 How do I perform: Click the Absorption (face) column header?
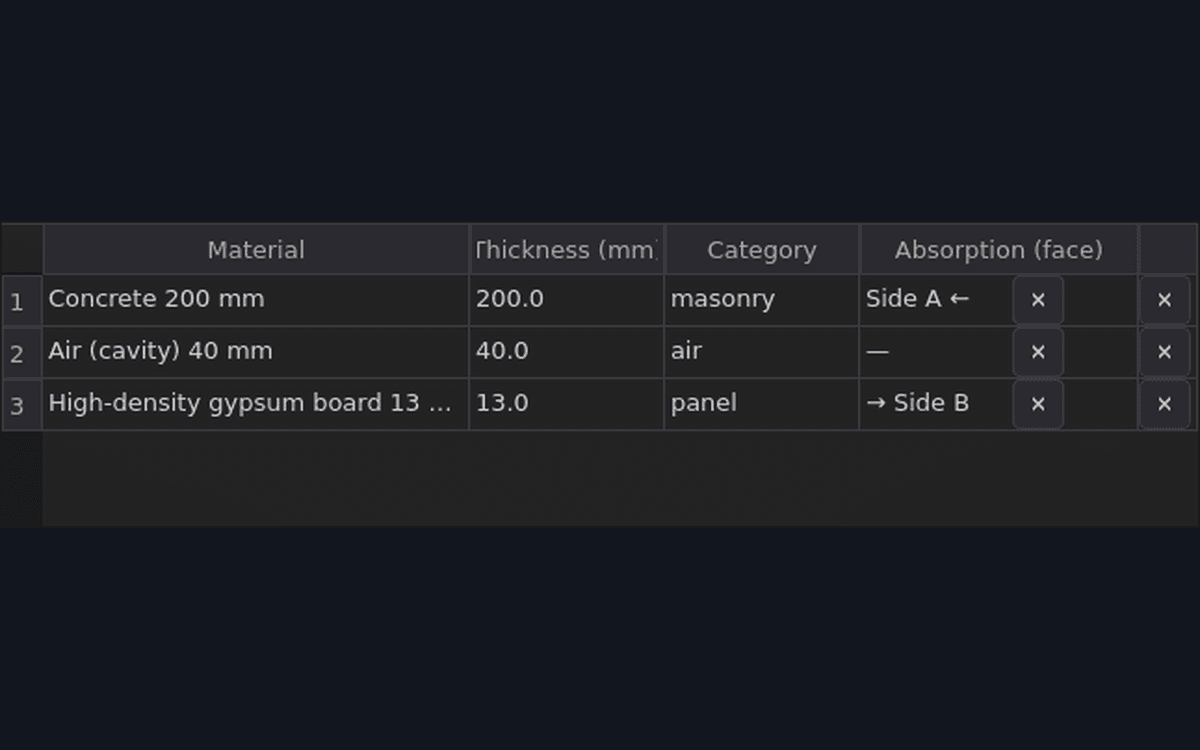(x=999, y=250)
